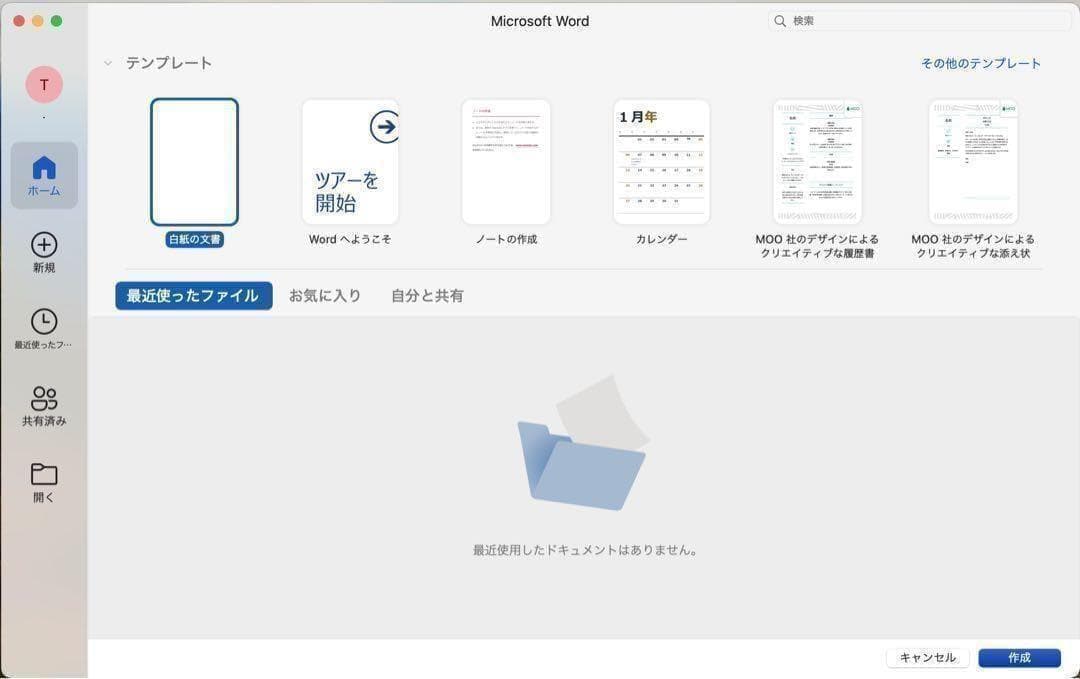Click the arrow icon on Word へようこそ template
Image resolution: width=1080 pixels, height=679 pixels.
[x=385, y=127]
